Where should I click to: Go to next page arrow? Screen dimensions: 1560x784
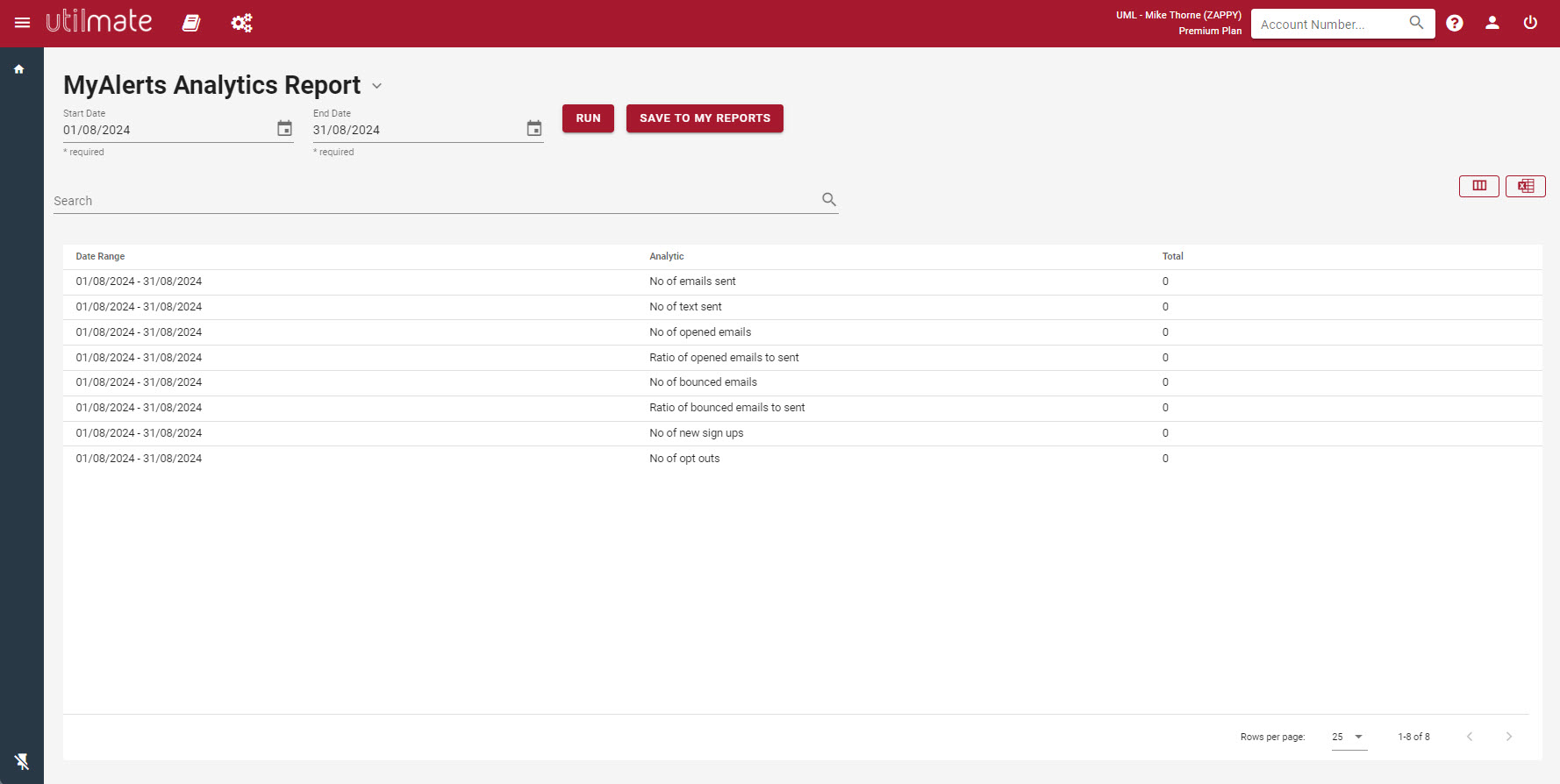tap(1509, 737)
